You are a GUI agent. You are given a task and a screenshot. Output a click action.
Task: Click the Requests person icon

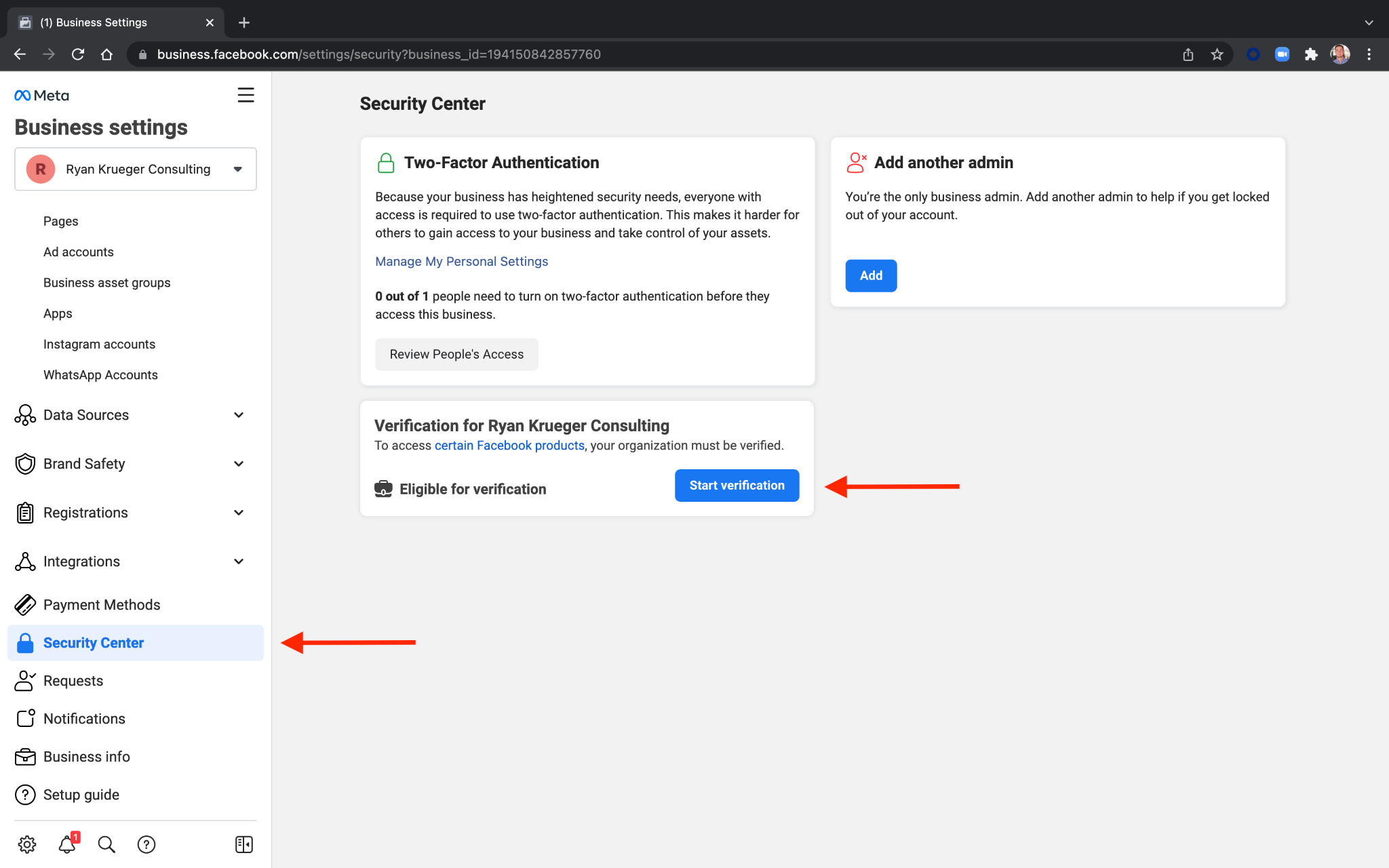tap(25, 681)
